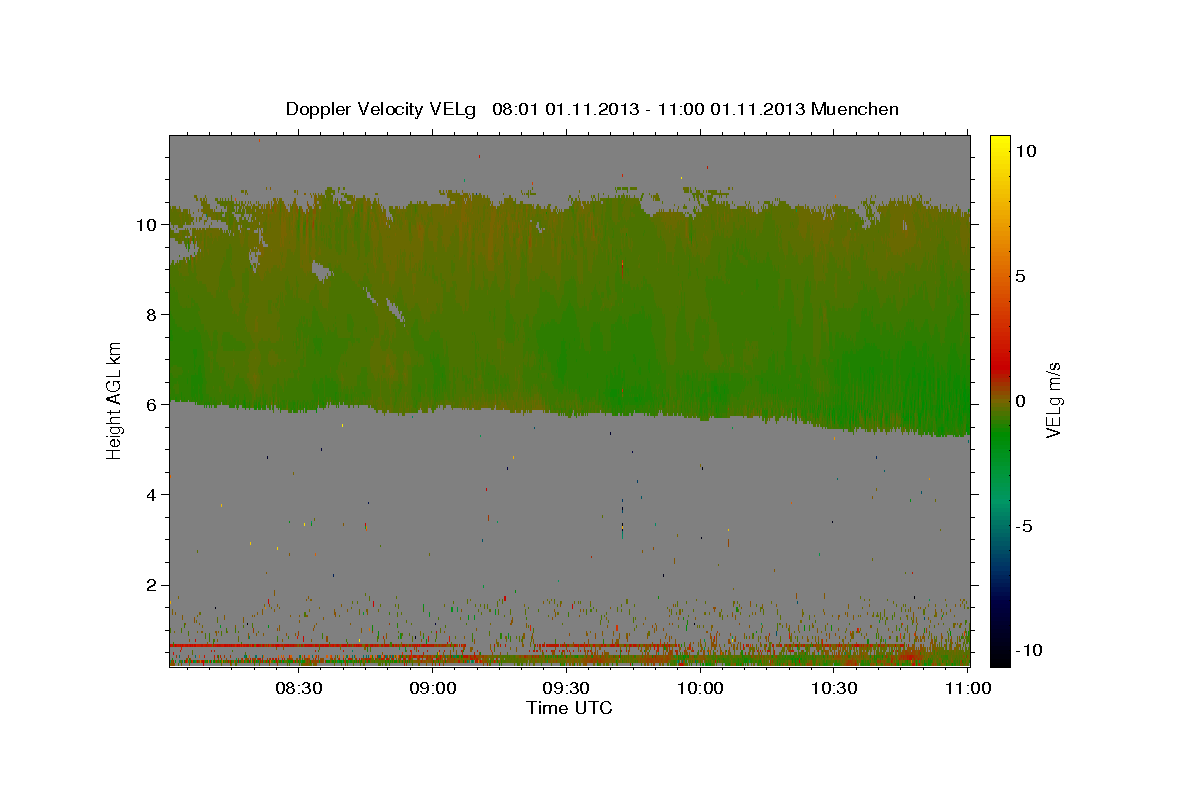Screen dimensions: 1200x800
Task: Click the green cloud layer in the plot
Action: coord(570,310)
